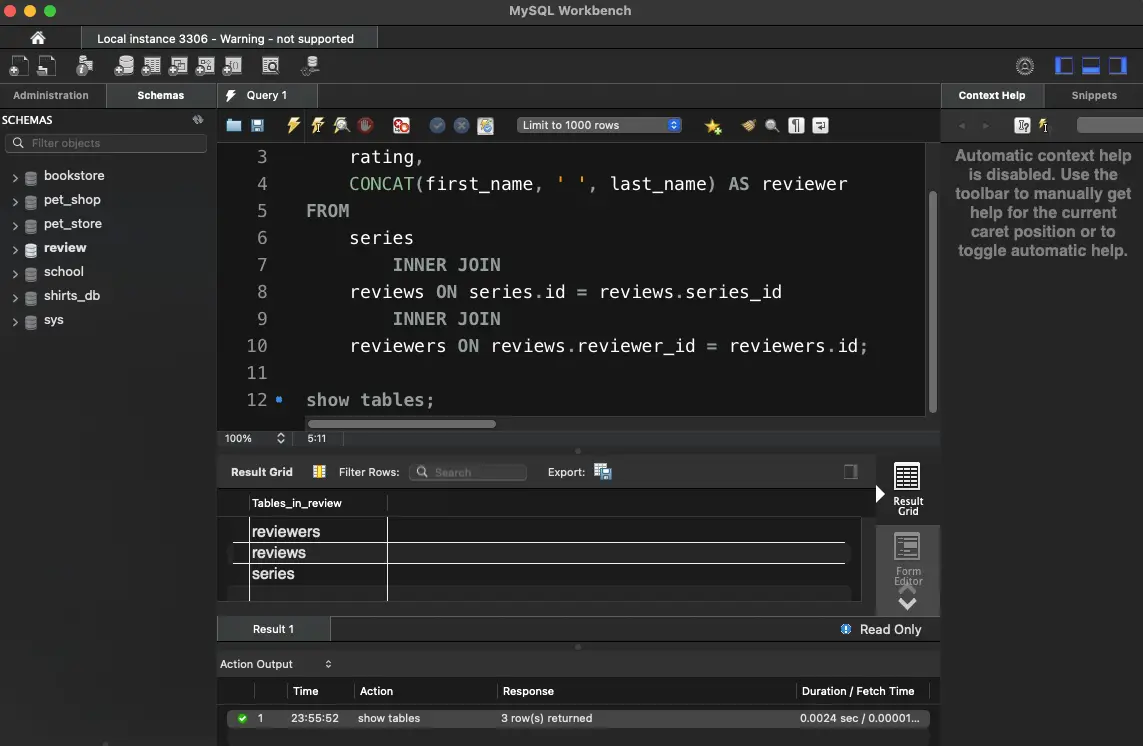Beautify the query with broom icon
1143x746 pixels.
[748, 125]
